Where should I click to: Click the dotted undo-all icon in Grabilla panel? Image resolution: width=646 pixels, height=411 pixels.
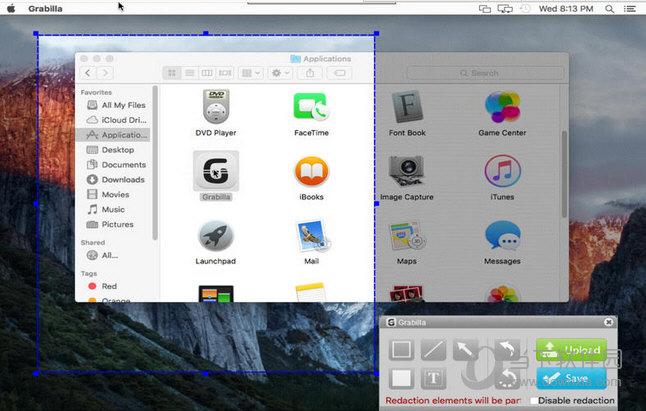[x=507, y=378]
